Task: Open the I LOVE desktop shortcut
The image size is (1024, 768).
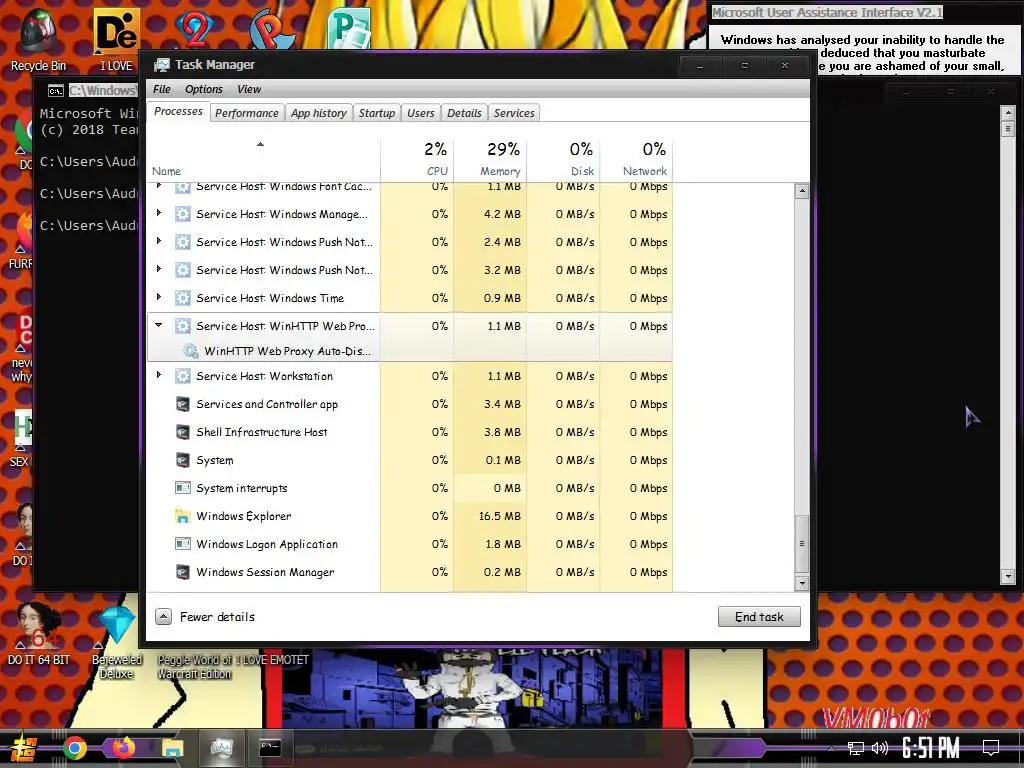Action: (116, 39)
